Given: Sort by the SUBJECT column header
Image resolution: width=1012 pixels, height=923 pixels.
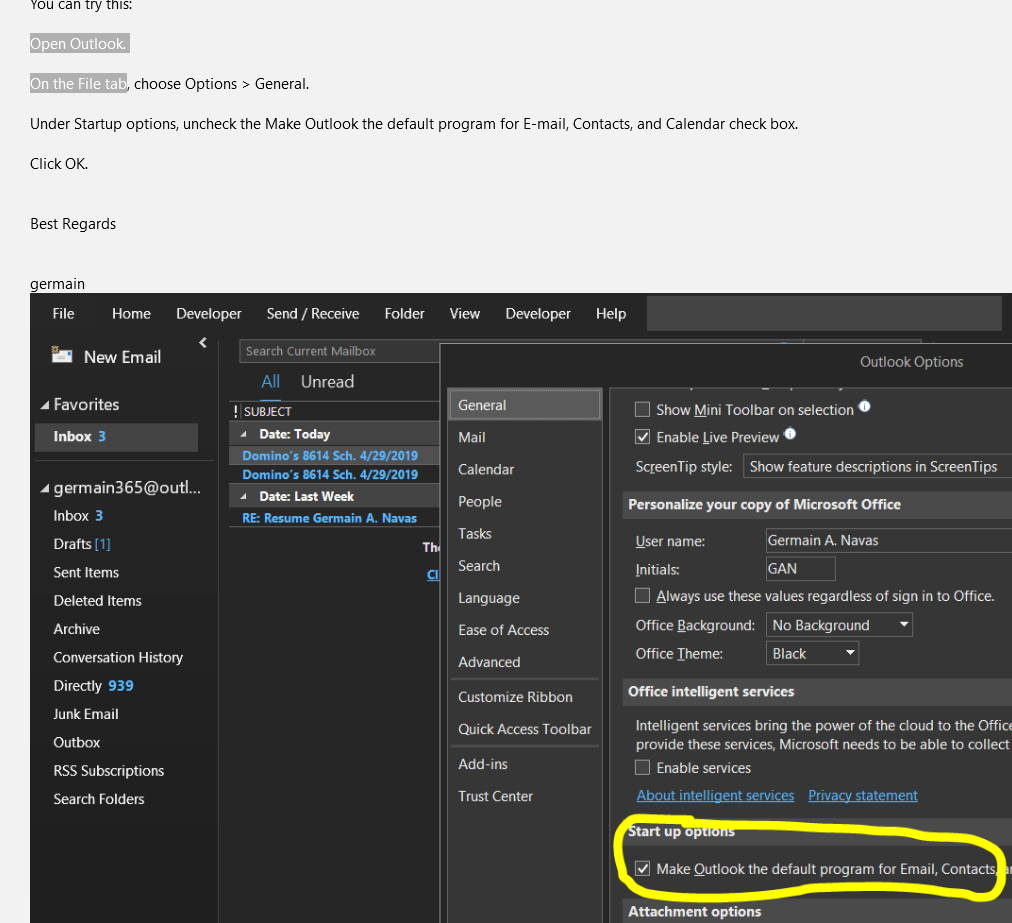Looking at the screenshot, I should 268,412.
